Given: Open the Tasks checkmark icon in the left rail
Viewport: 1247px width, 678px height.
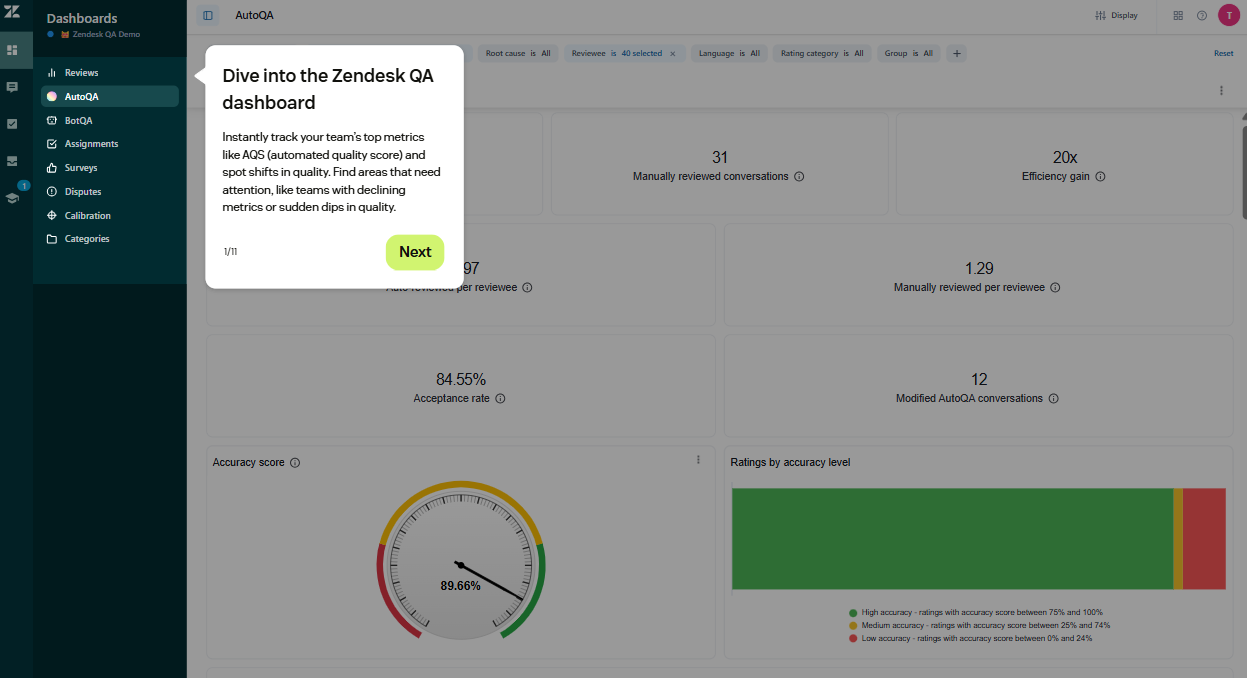Looking at the screenshot, I should coord(12,124).
